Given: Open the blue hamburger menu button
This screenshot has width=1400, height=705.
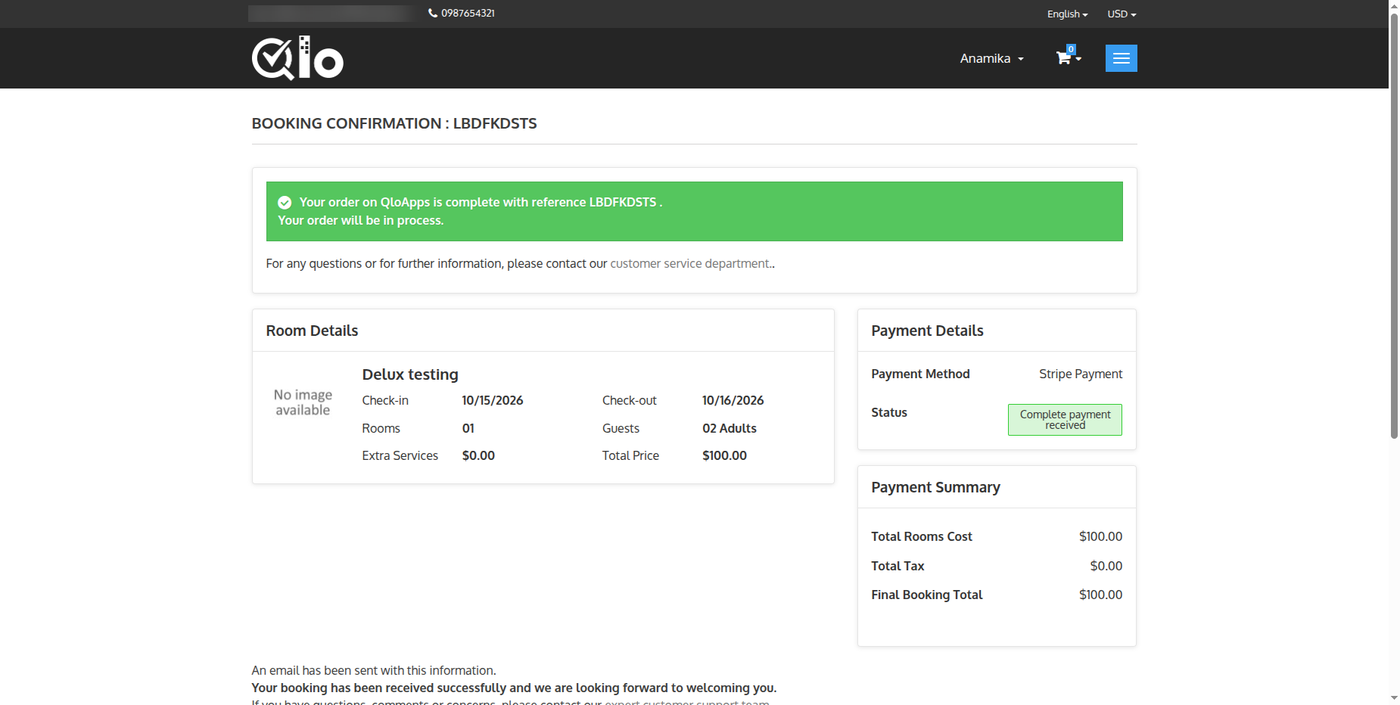Looking at the screenshot, I should coord(1121,58).
